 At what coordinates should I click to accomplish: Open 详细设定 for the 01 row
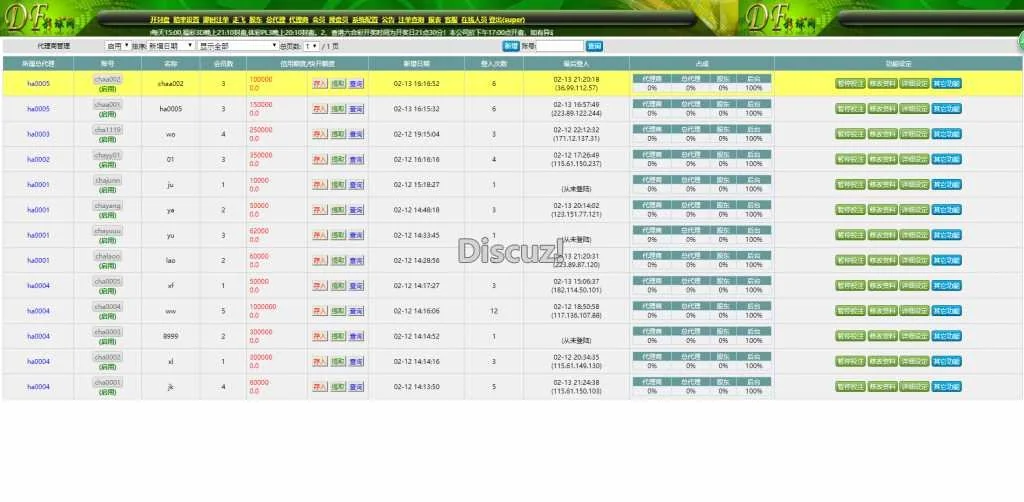point(914,159)
